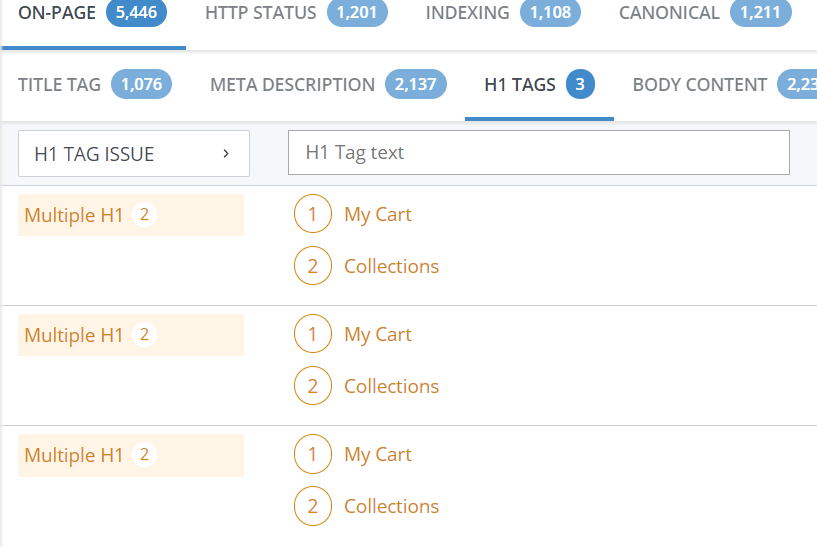The image size is (817, 547).
Task: Expand the H1 TAG ISSUE filter dropdown
Action: coord(133,154)
